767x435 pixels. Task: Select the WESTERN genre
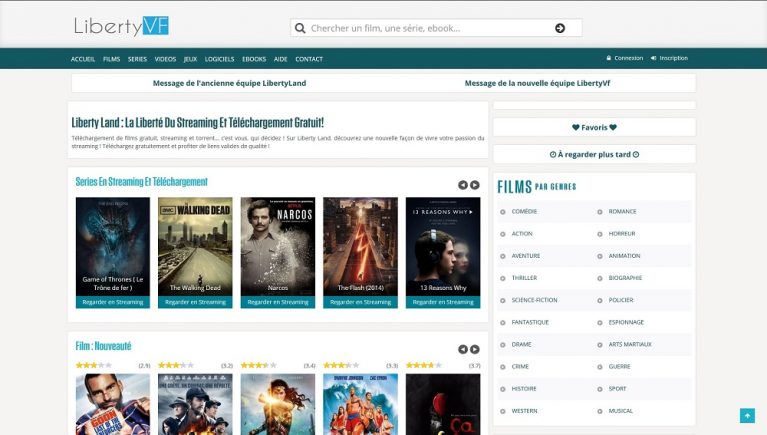click(x=524, y=411)
